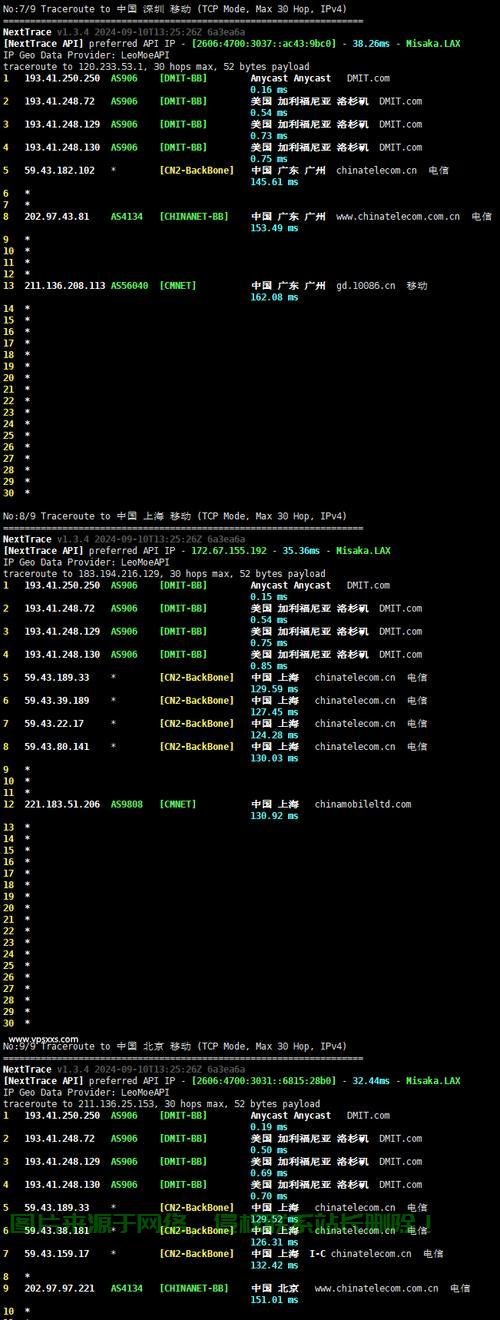Click the gd.10086.cn hostname at hop 13

364,286
